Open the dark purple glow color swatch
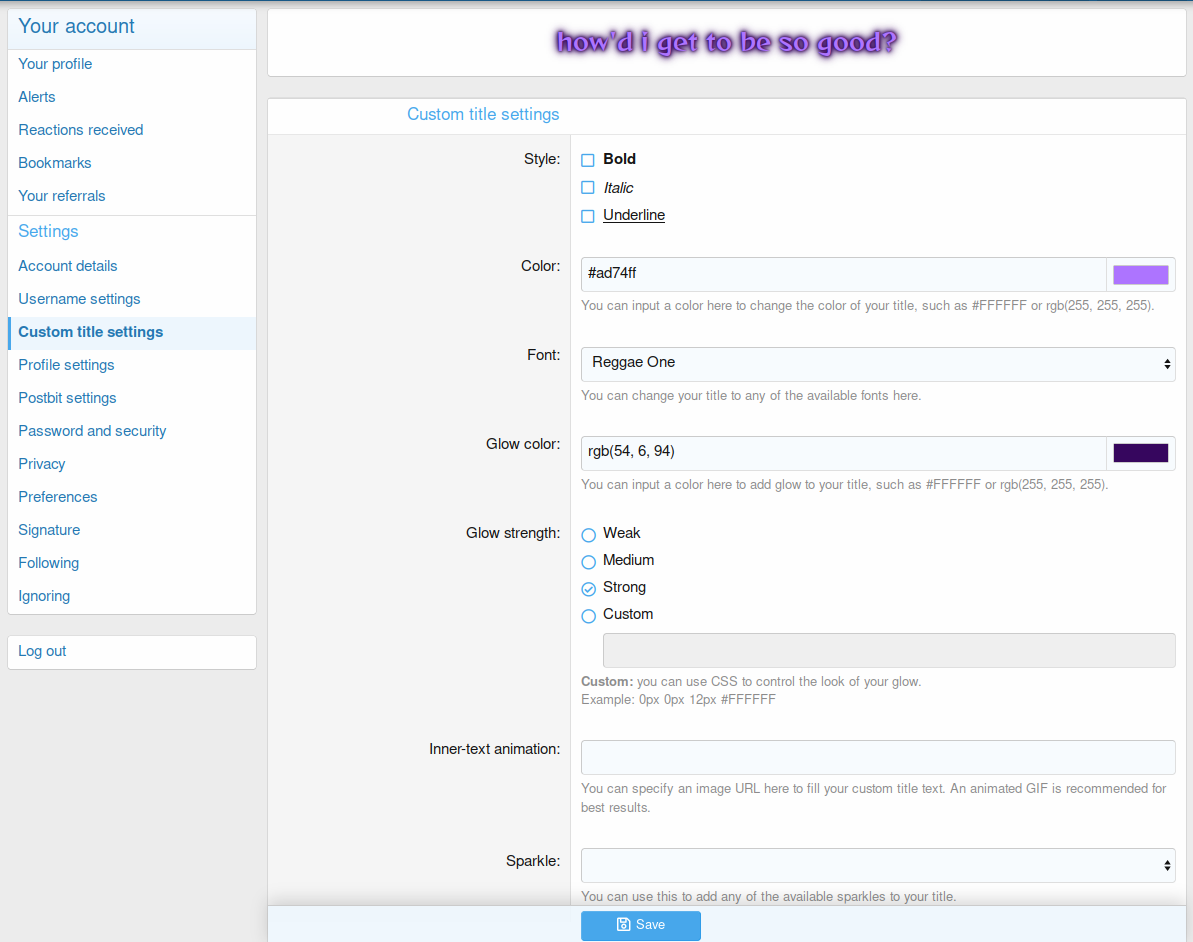1193x942 pixels. pos(1140,453)
